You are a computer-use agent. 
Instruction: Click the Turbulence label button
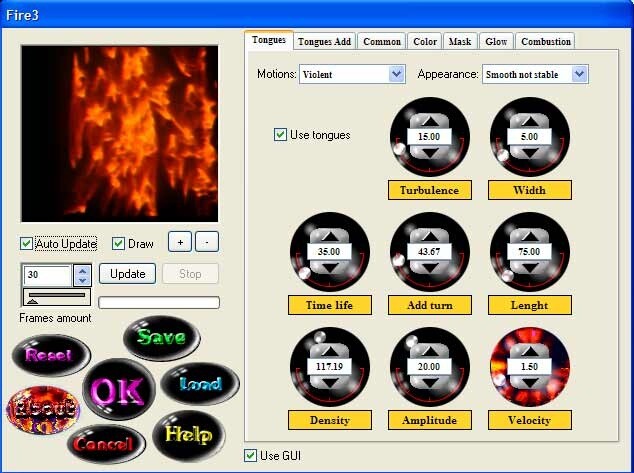pos(429,190)
